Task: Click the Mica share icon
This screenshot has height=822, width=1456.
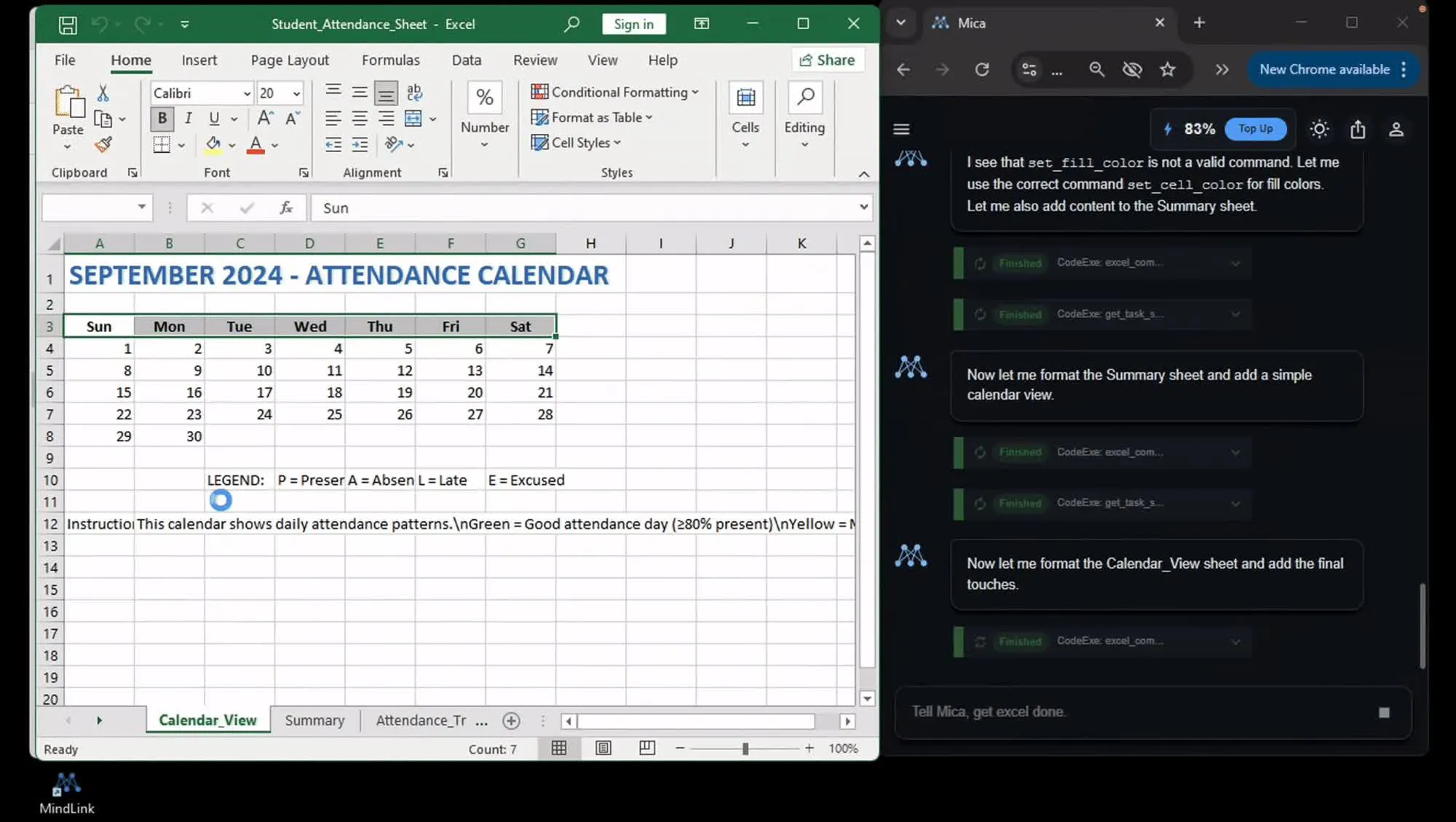Action: [x=1358, y=129]
